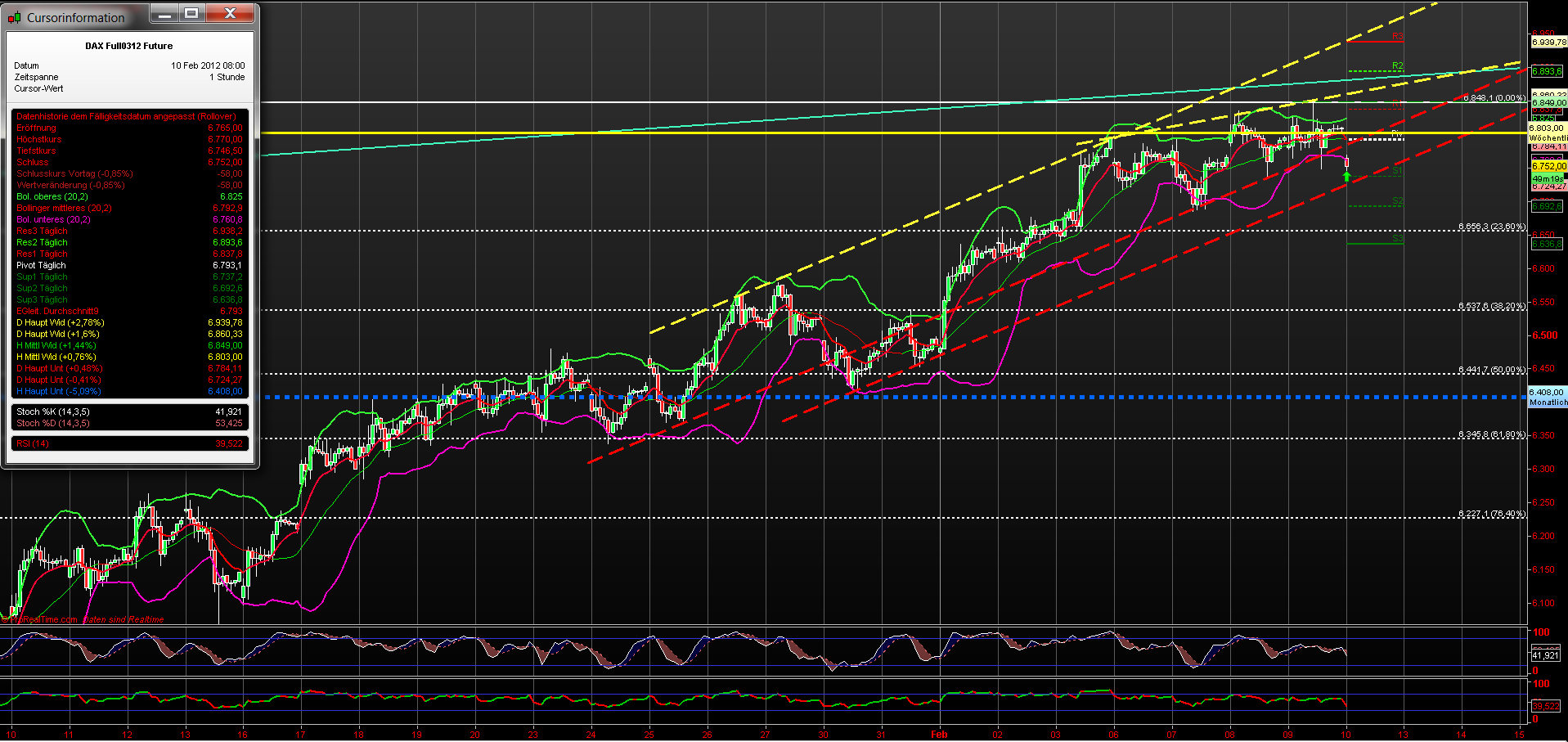The image size is (1568, 742).
Task: Click the Cursorinformation window candlestick icon
Action: coord(15,17)
